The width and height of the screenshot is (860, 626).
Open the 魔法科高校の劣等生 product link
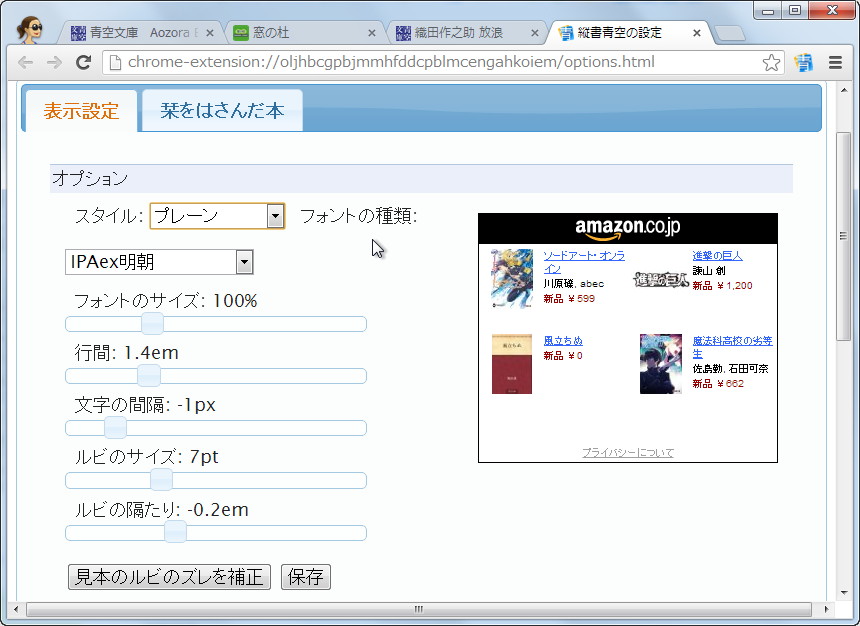click(x=732, y=347)
